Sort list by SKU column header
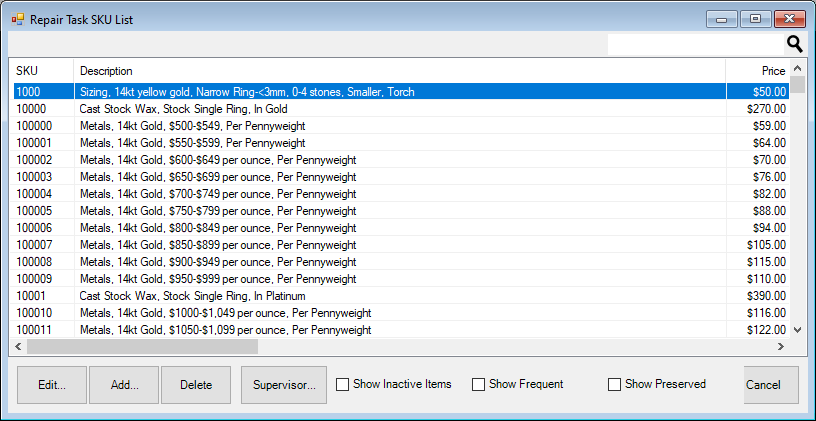Screen dimensions: 816x421 (40, 71)
